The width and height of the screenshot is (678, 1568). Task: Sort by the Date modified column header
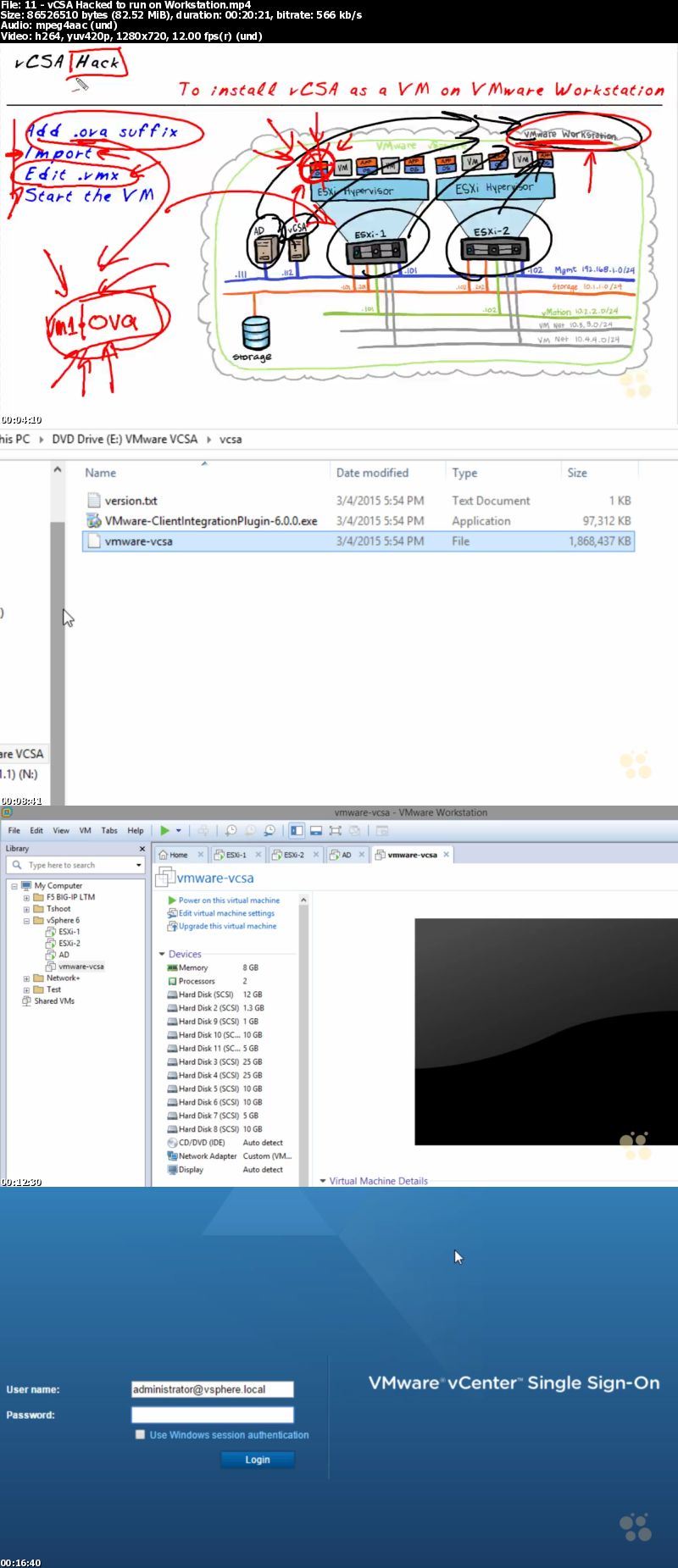click(x=372, y=473)
